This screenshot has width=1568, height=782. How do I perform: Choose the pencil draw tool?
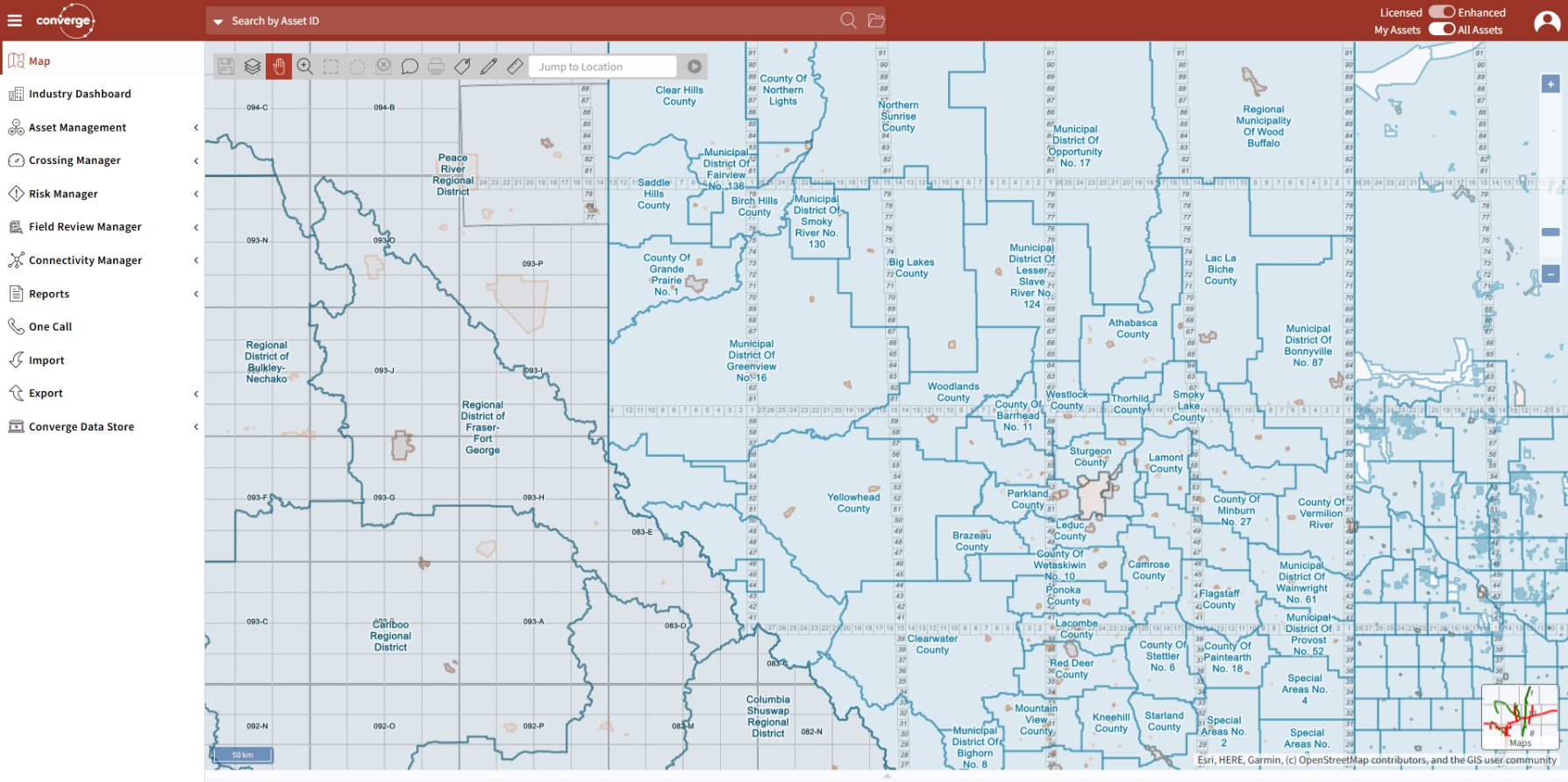point(488,67)
